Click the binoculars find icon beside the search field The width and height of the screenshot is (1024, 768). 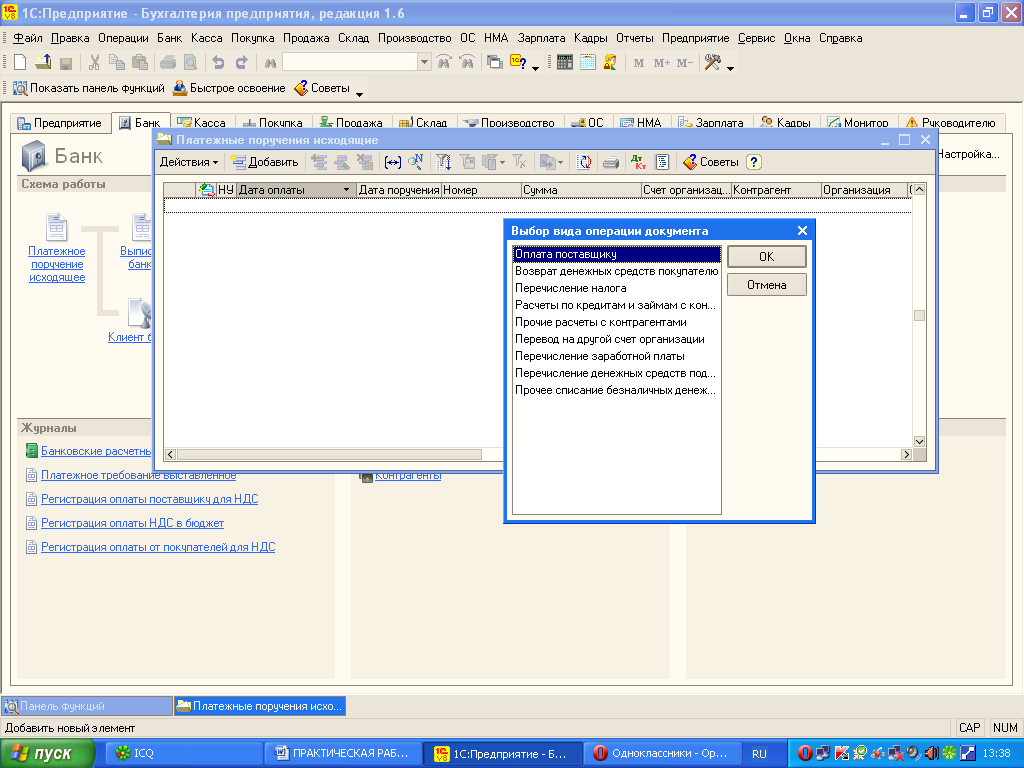[x=270, y=63]
